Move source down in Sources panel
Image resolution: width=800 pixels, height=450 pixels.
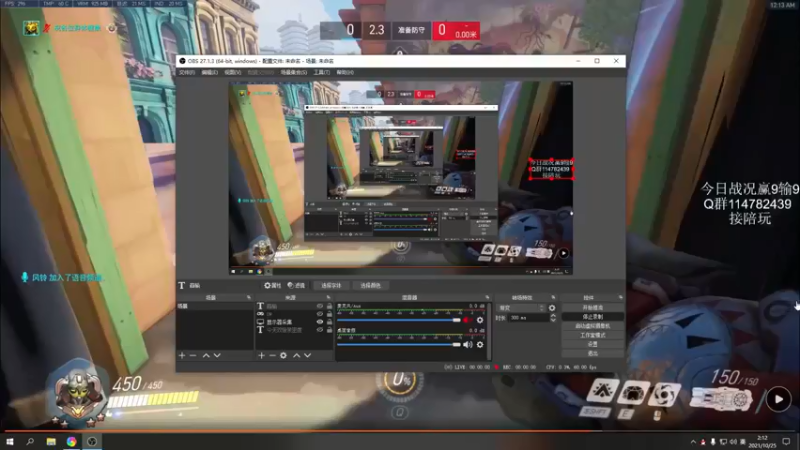point(307,355)
